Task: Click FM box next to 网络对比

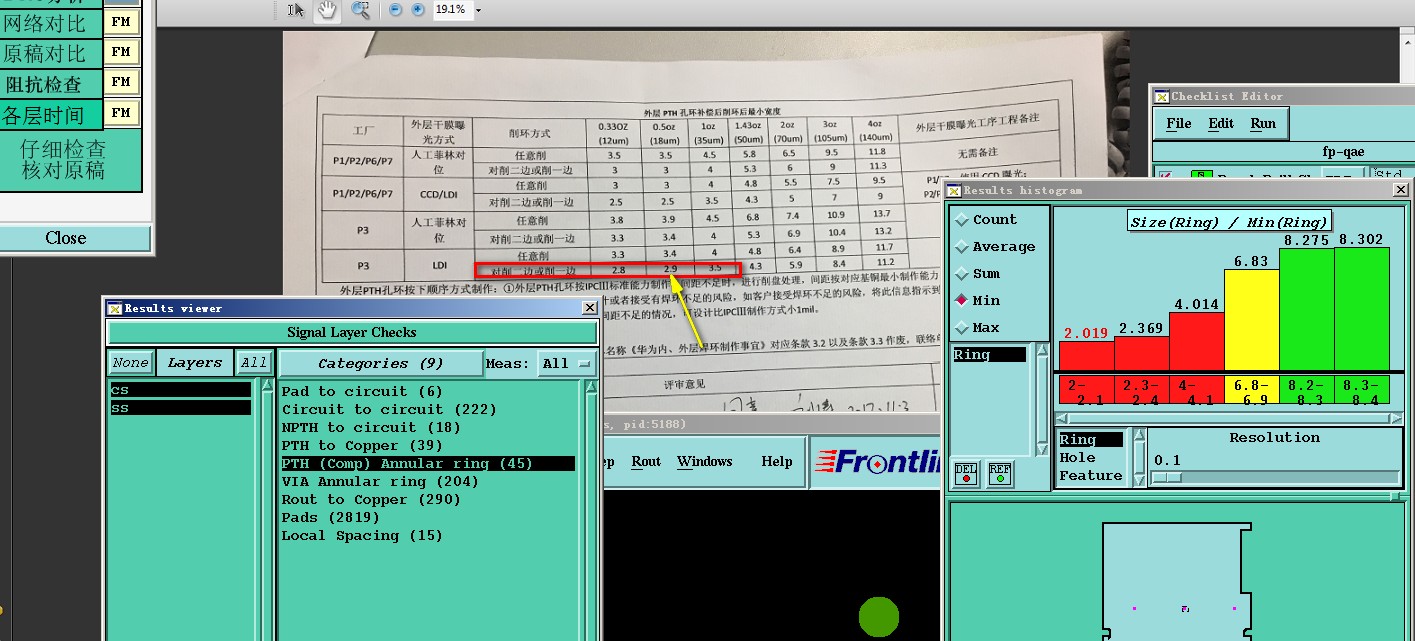Action: click(x=121, y=21)
